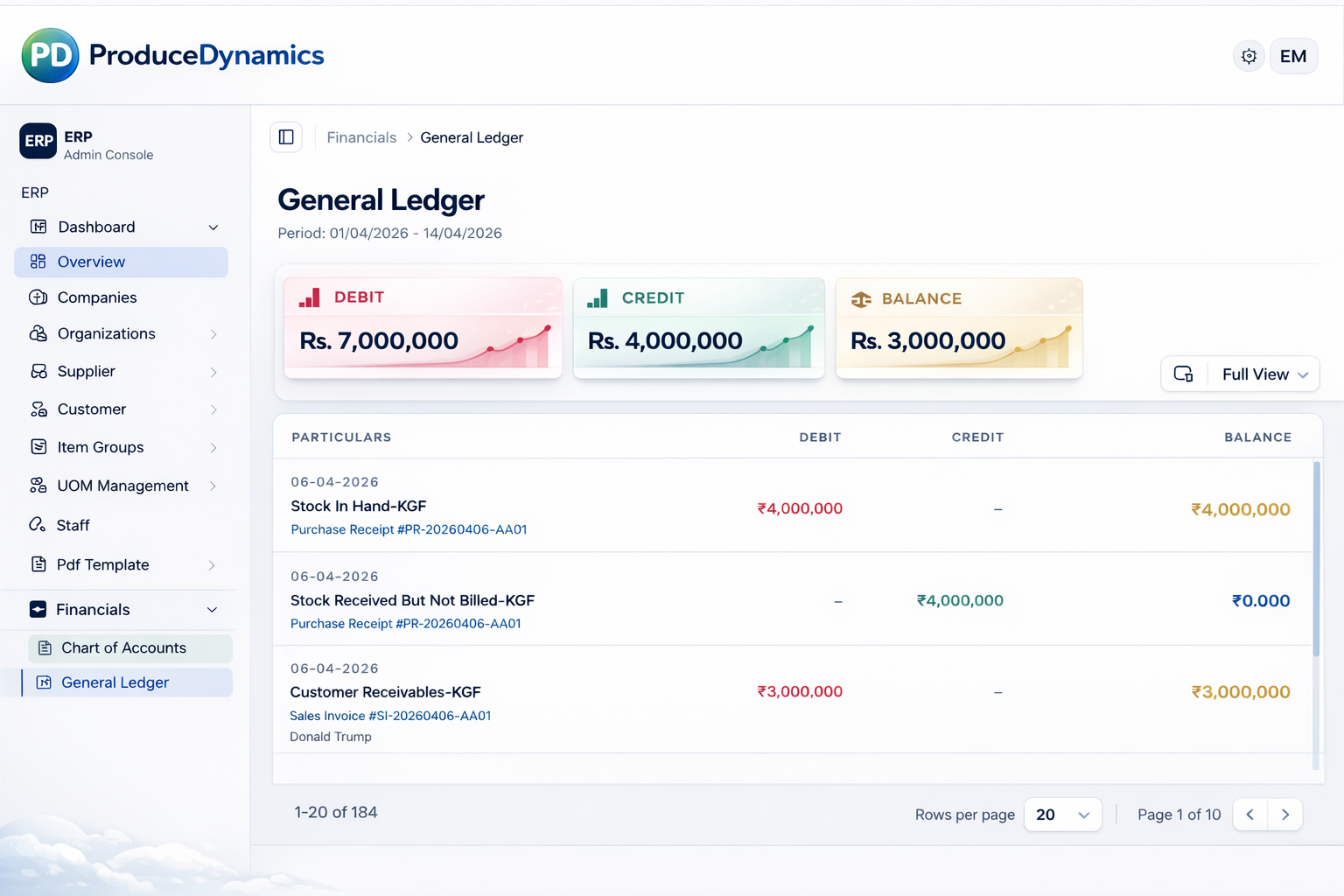Image resolution: width=1344 pixels, height=896 pixels.
Task: Click the Pdf Template icon
Action: tap(39, 564)
